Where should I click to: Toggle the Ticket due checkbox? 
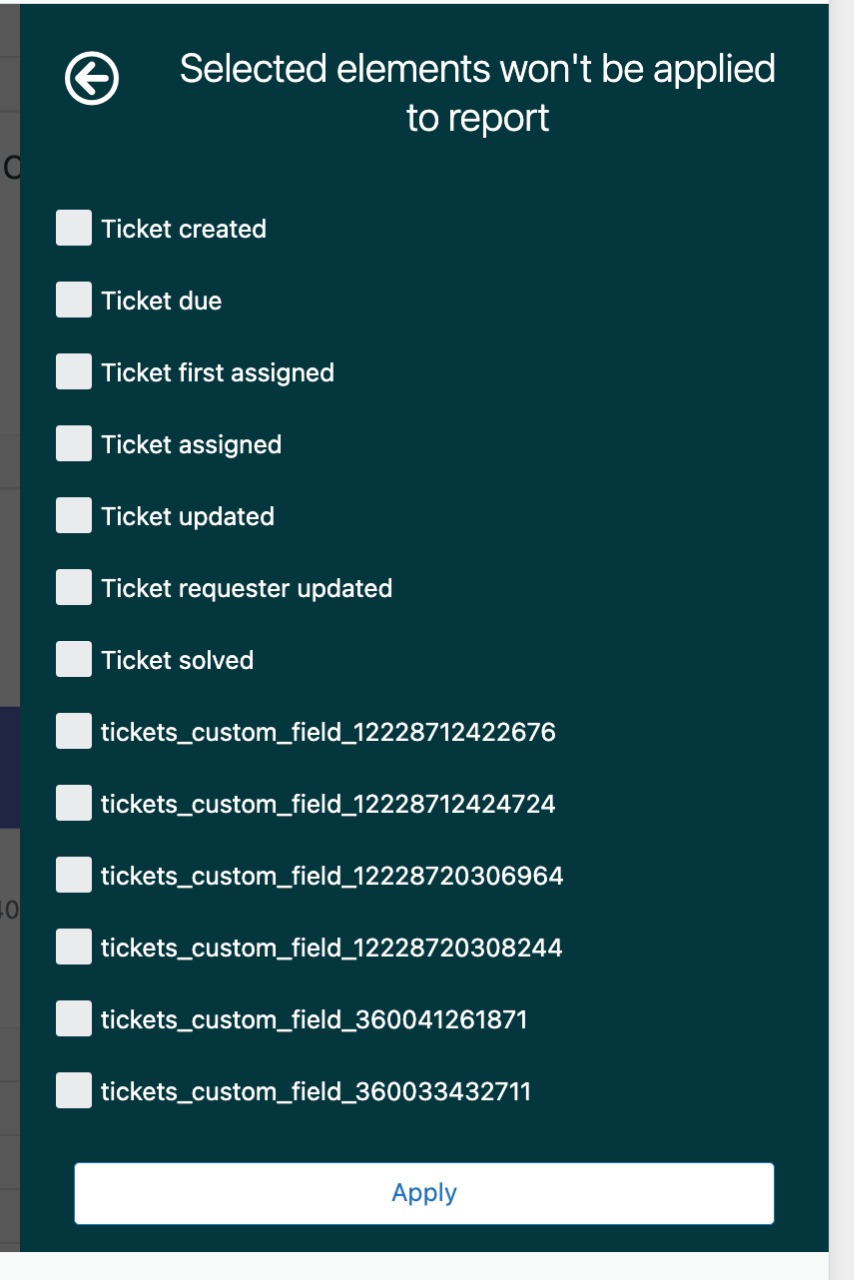tap(74, 300)
